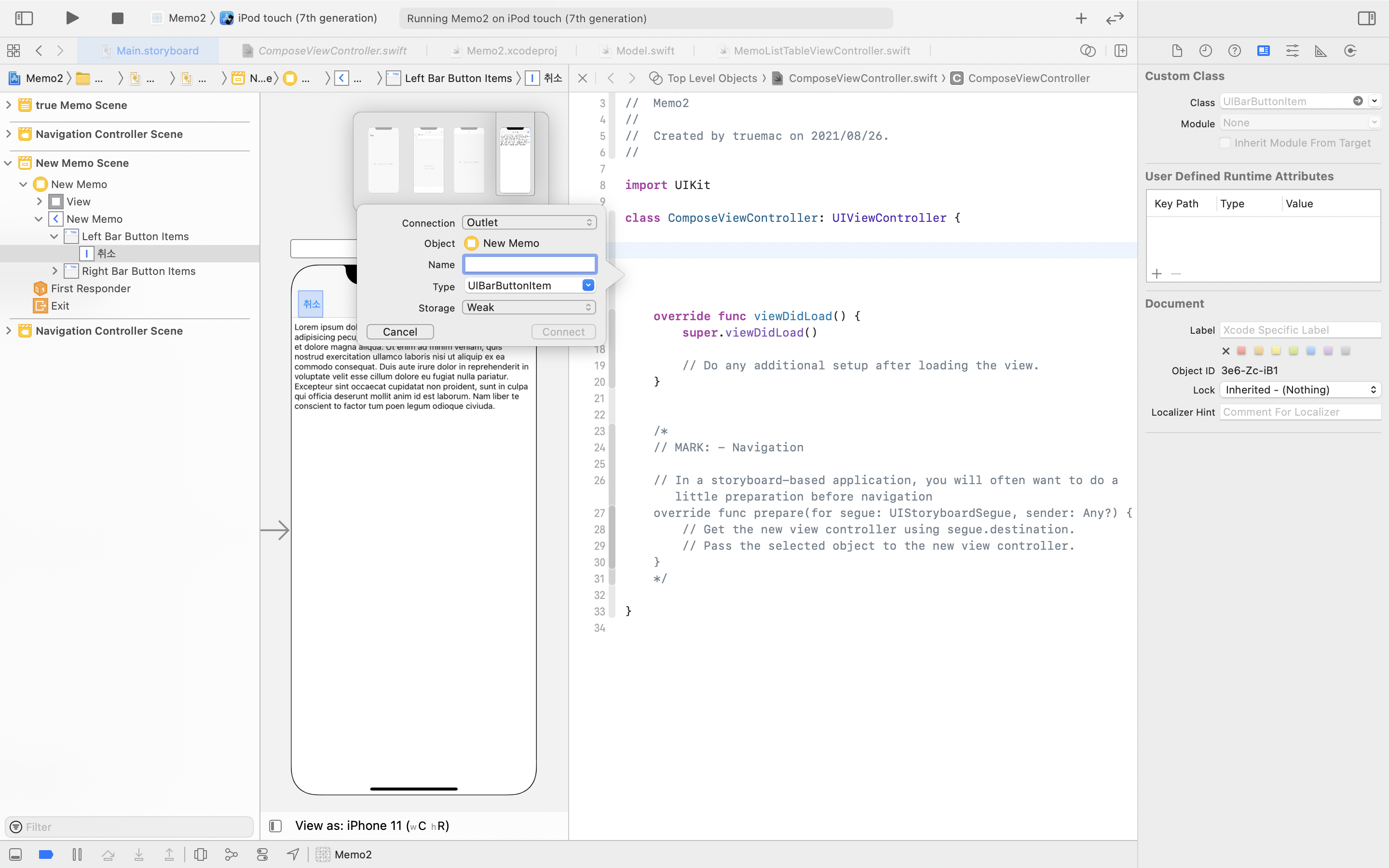Image resolution: width=1389 pixels, height=868 pixels.
Task: Open the Attributes inspector icon
Action: pos(1292,51)
